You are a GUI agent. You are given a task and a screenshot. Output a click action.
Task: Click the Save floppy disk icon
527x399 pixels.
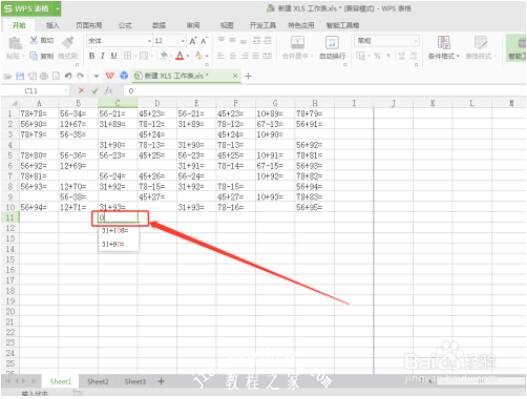click(x=20, y=76)
